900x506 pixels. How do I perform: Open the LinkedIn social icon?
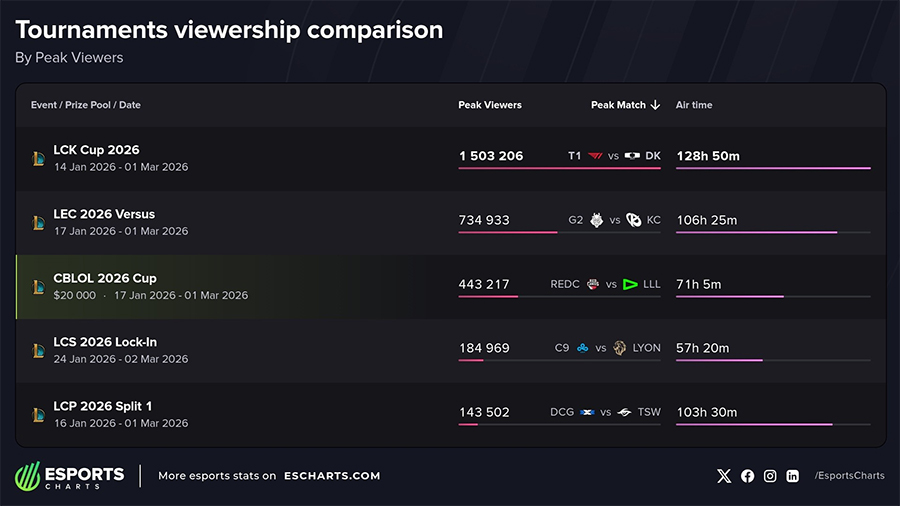tap(793, 476)
